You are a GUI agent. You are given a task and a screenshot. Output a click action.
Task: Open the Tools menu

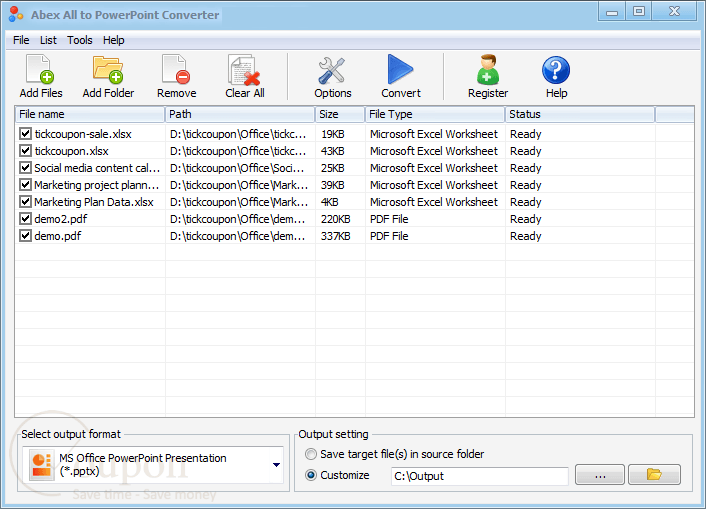[x=80, y=40]
